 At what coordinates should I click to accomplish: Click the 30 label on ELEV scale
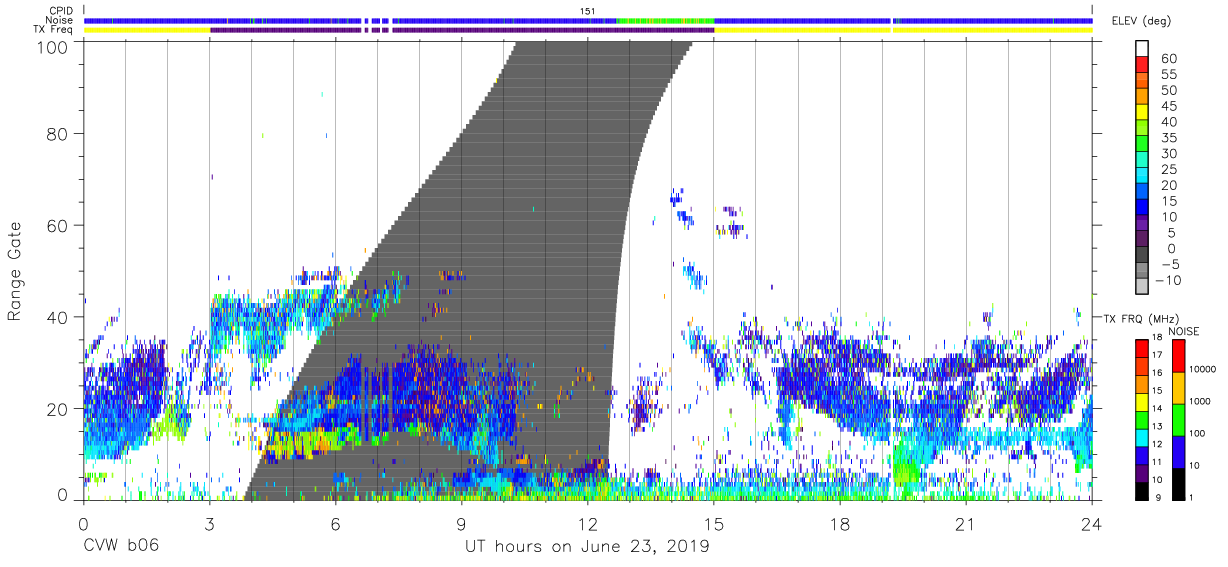click(x=1169, y=153)
